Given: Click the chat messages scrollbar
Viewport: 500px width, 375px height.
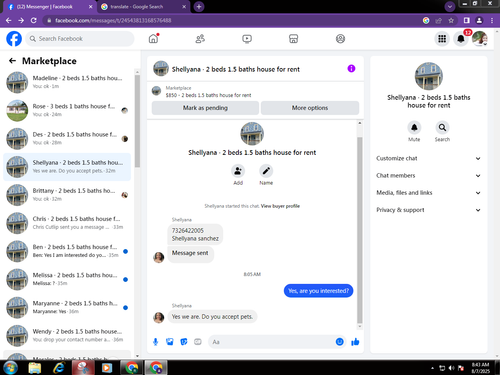Looking at the screenshot, I should pos(360,230).
